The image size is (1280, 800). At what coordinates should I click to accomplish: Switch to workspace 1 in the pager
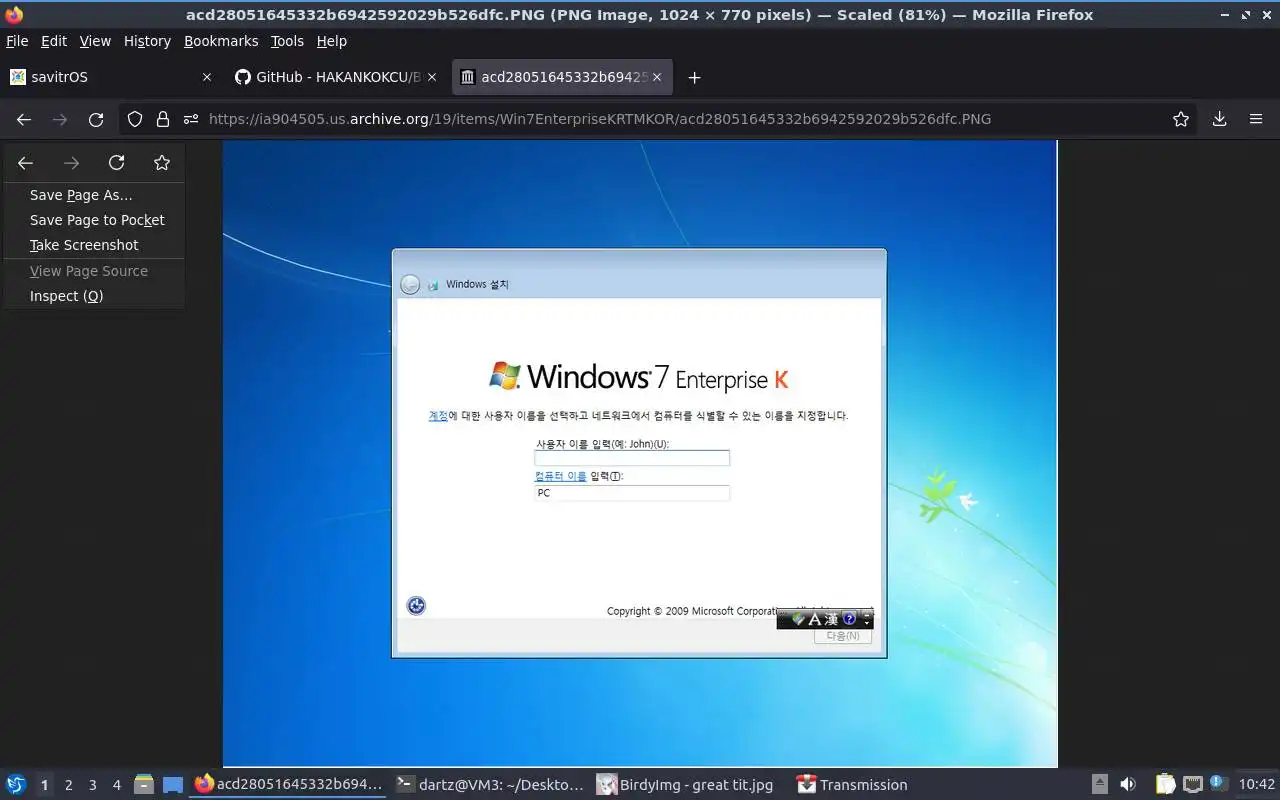coord(44,785)
